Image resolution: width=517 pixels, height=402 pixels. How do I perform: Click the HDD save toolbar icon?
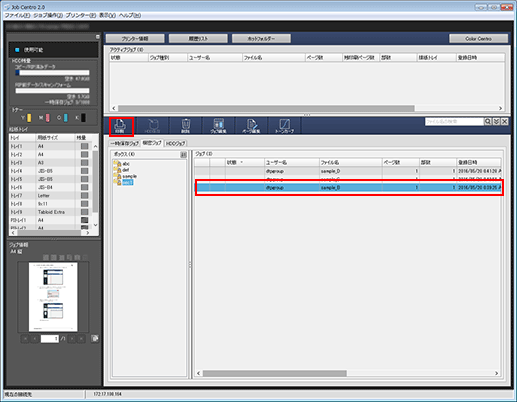point(152,126)
